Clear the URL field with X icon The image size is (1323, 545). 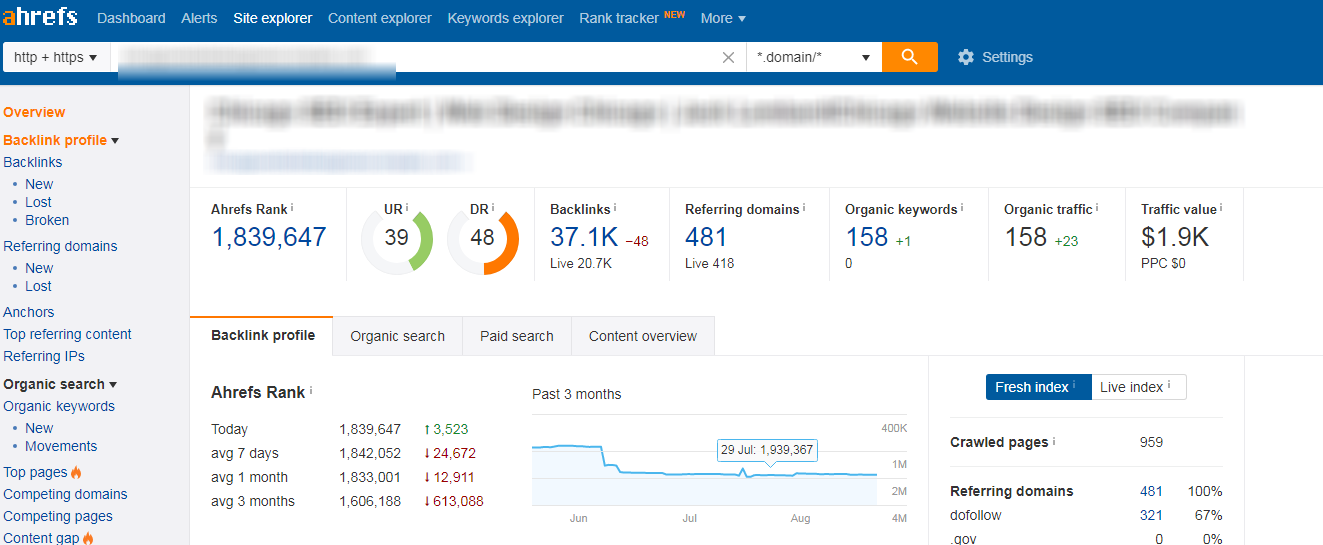[x=728, y=57]
